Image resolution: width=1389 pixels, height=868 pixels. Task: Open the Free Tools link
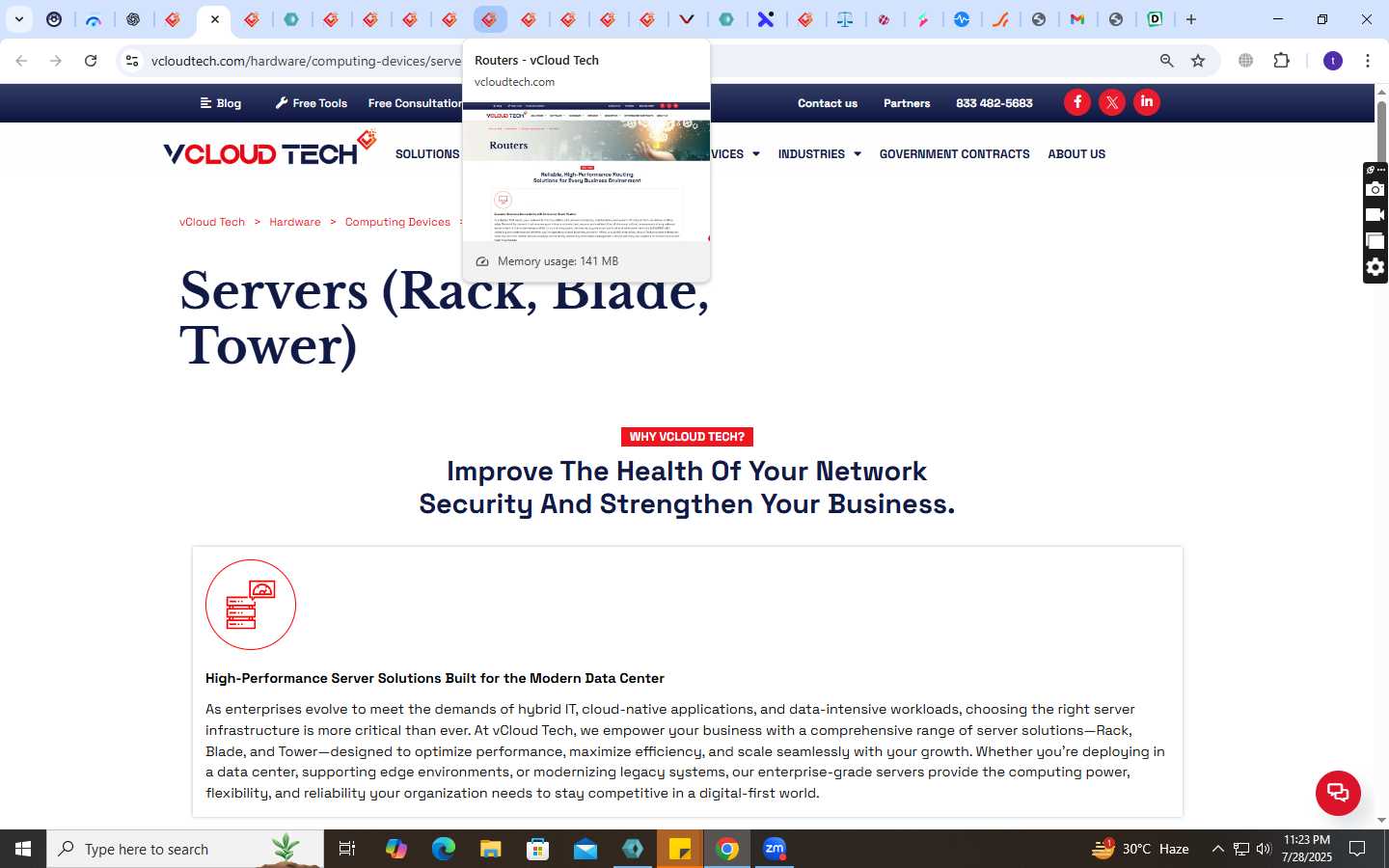click(312, 103)
